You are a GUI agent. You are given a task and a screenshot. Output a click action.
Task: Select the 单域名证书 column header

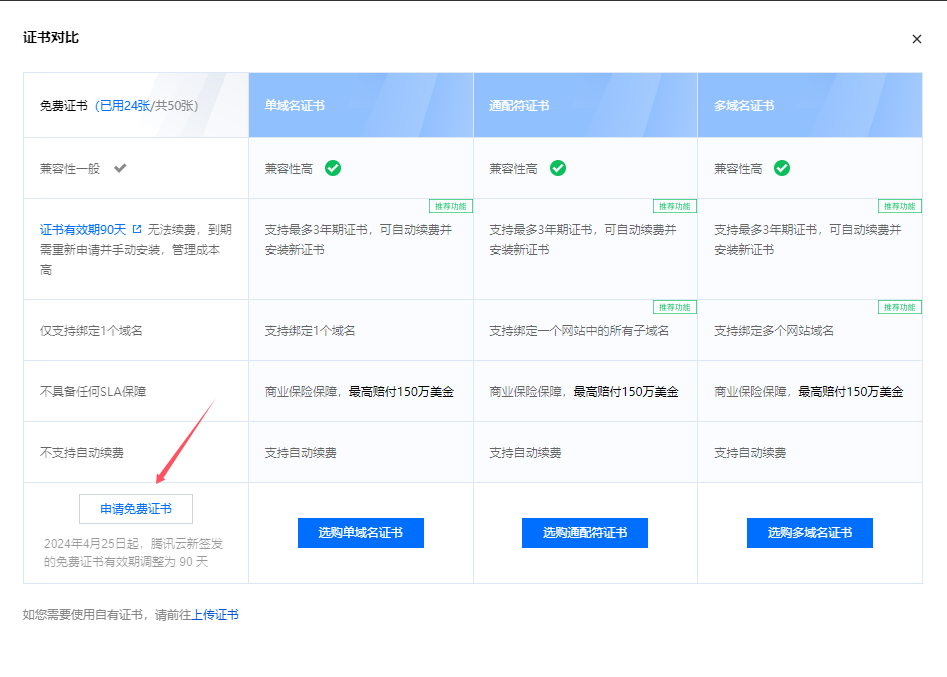click(294, 105)
